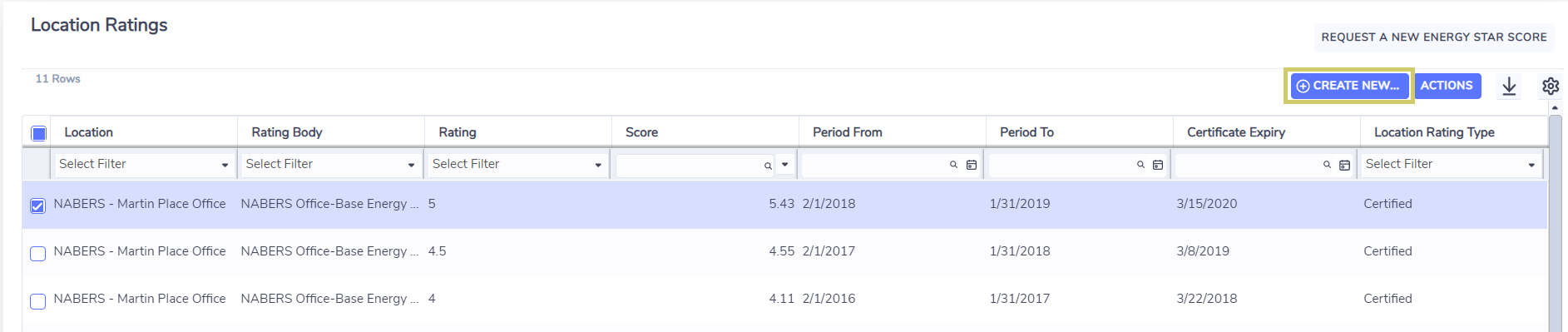Open the table settings gear icon
Screen dimensions: 1568x332
click(x=1551, y=86)
